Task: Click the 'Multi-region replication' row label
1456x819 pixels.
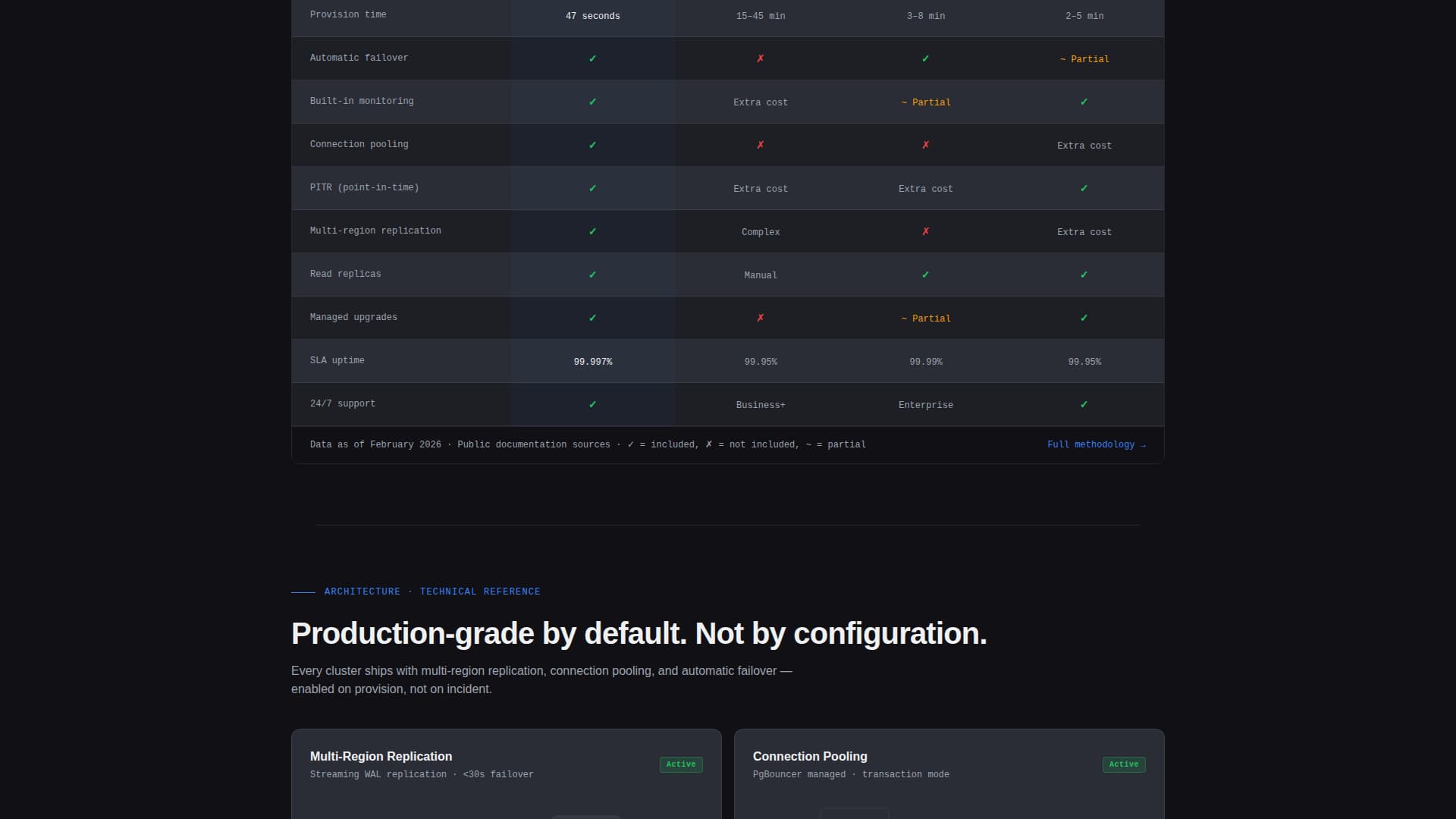Action: (375, 231)
